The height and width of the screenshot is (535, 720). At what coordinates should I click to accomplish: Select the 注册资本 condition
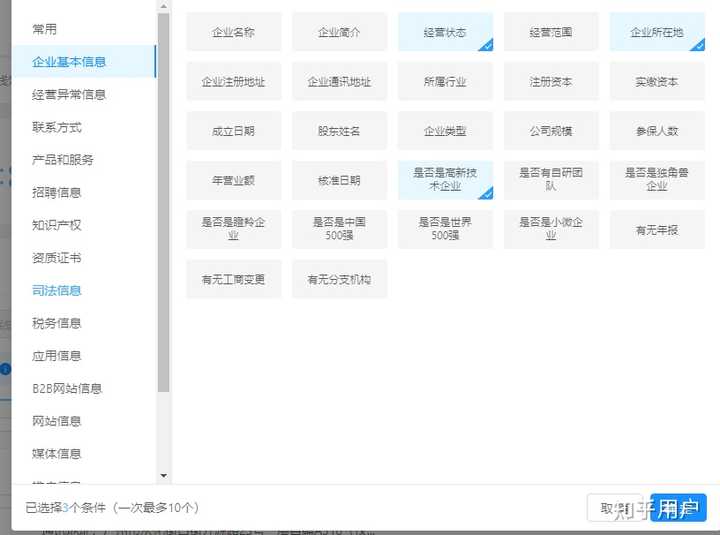[x=551, y=81]
